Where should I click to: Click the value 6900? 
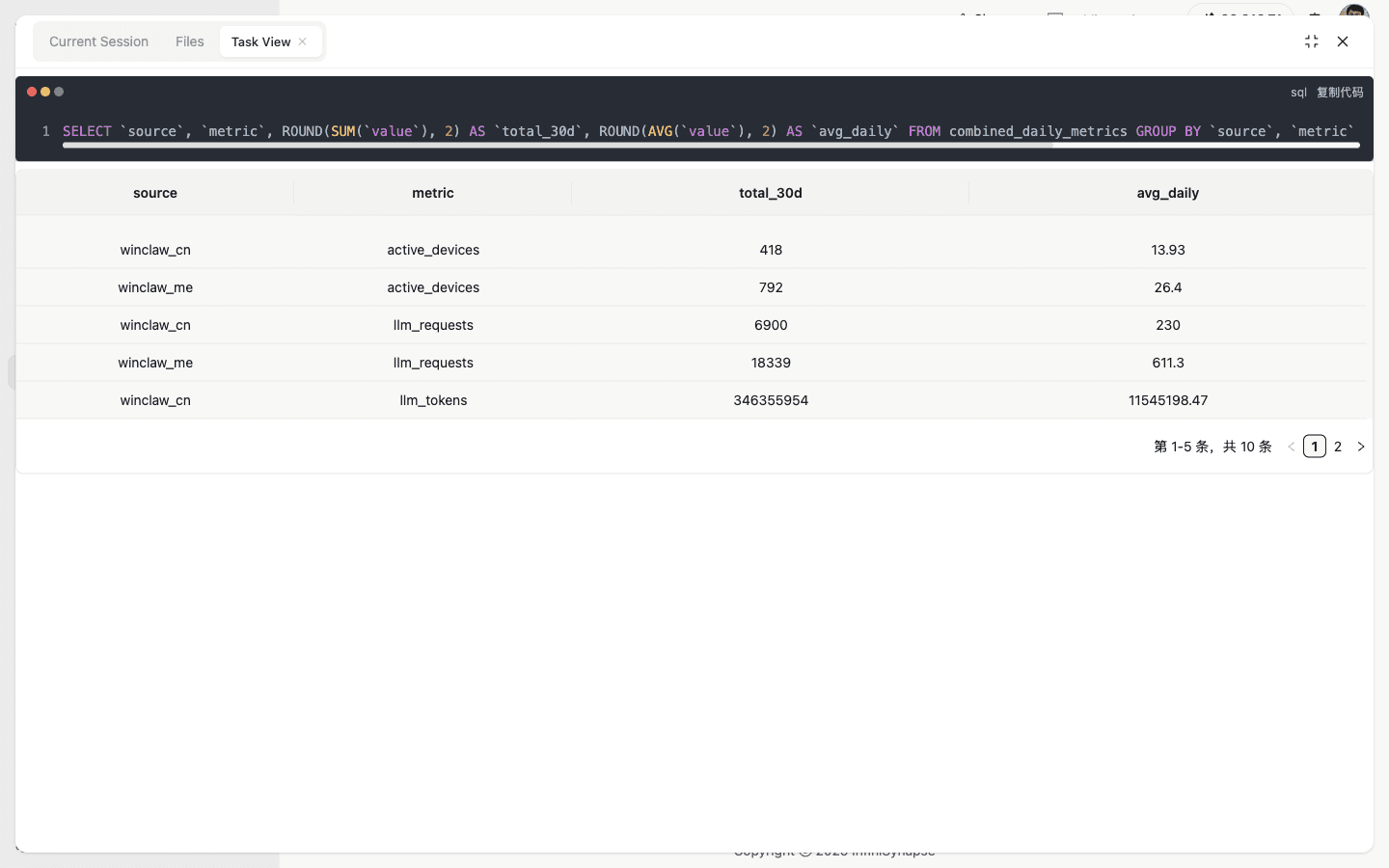point(771,325)
